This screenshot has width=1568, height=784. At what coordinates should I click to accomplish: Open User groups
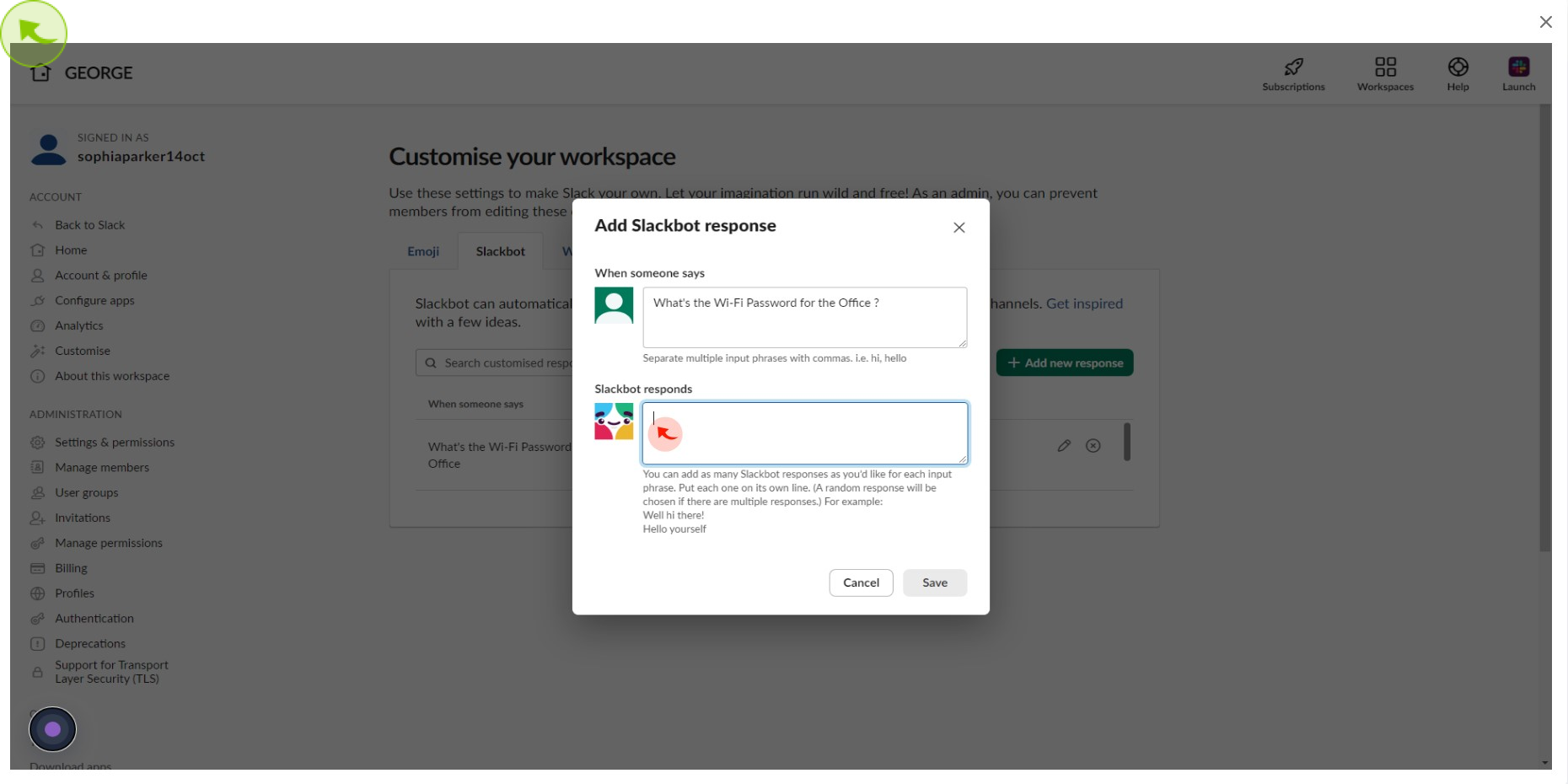(x=86, y=493)
